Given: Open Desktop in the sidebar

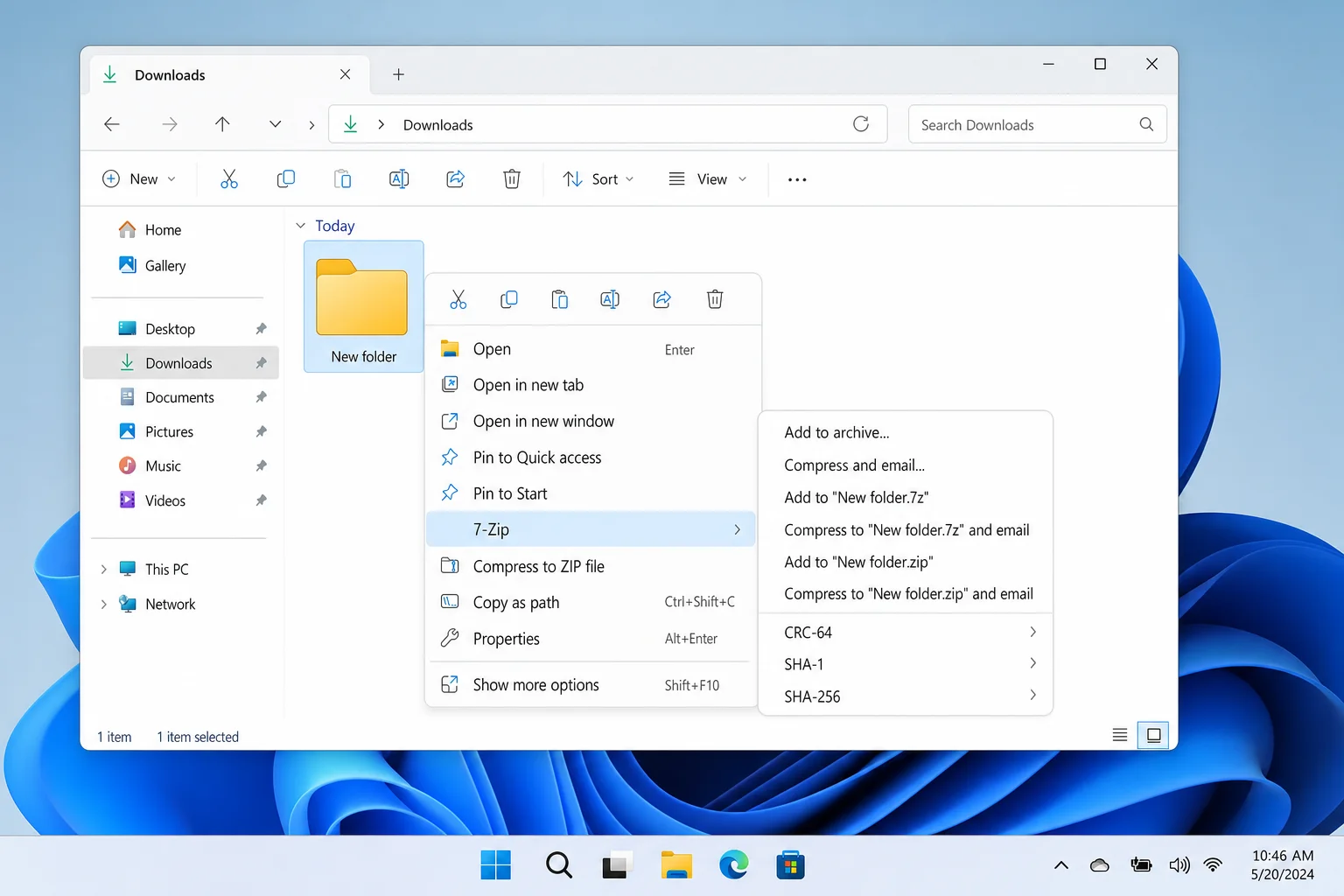Looking at the screenshot, I should pos(181,329).
